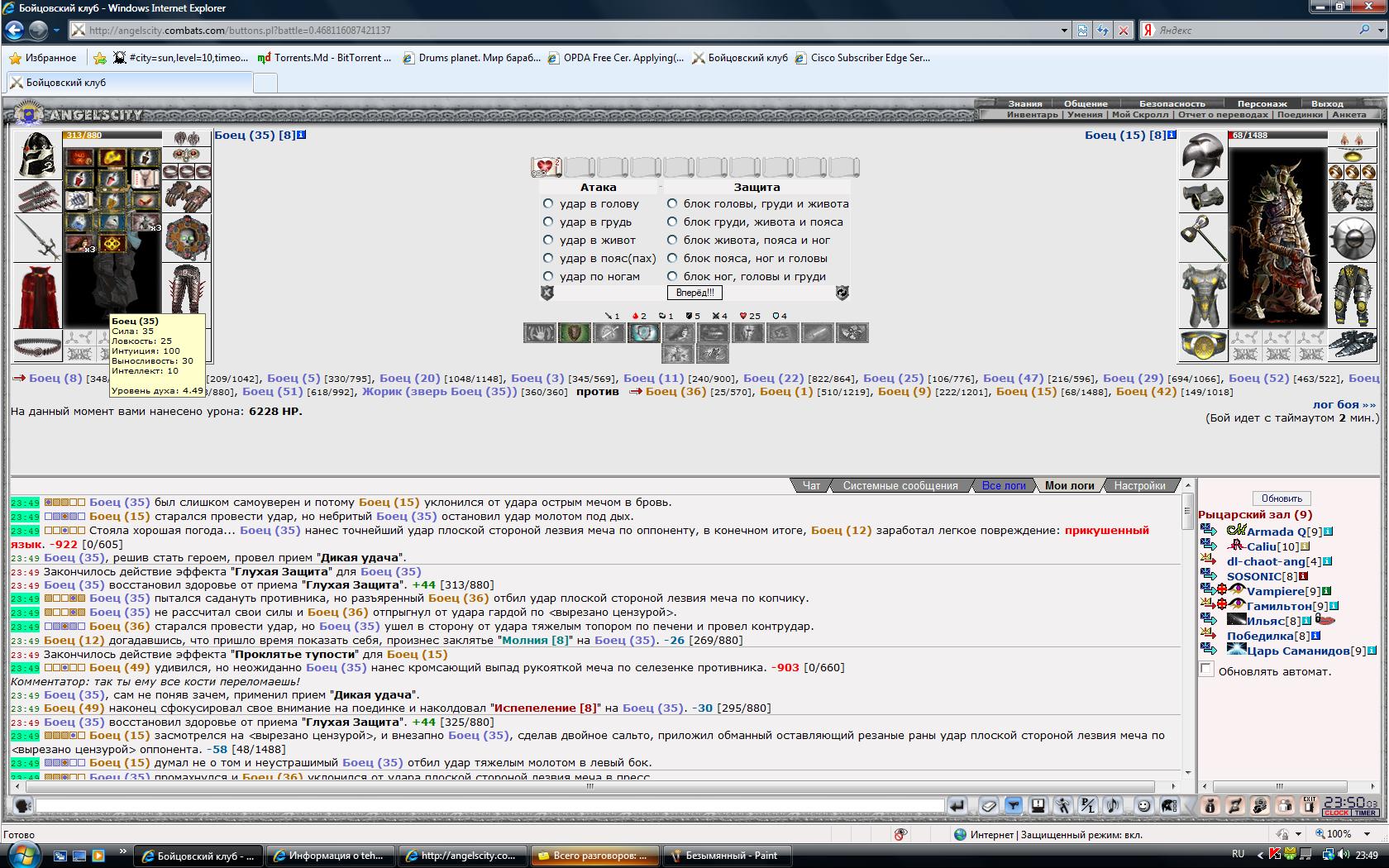Click the chat message input field
1389x868 pixels.
(x=489, y=805)
